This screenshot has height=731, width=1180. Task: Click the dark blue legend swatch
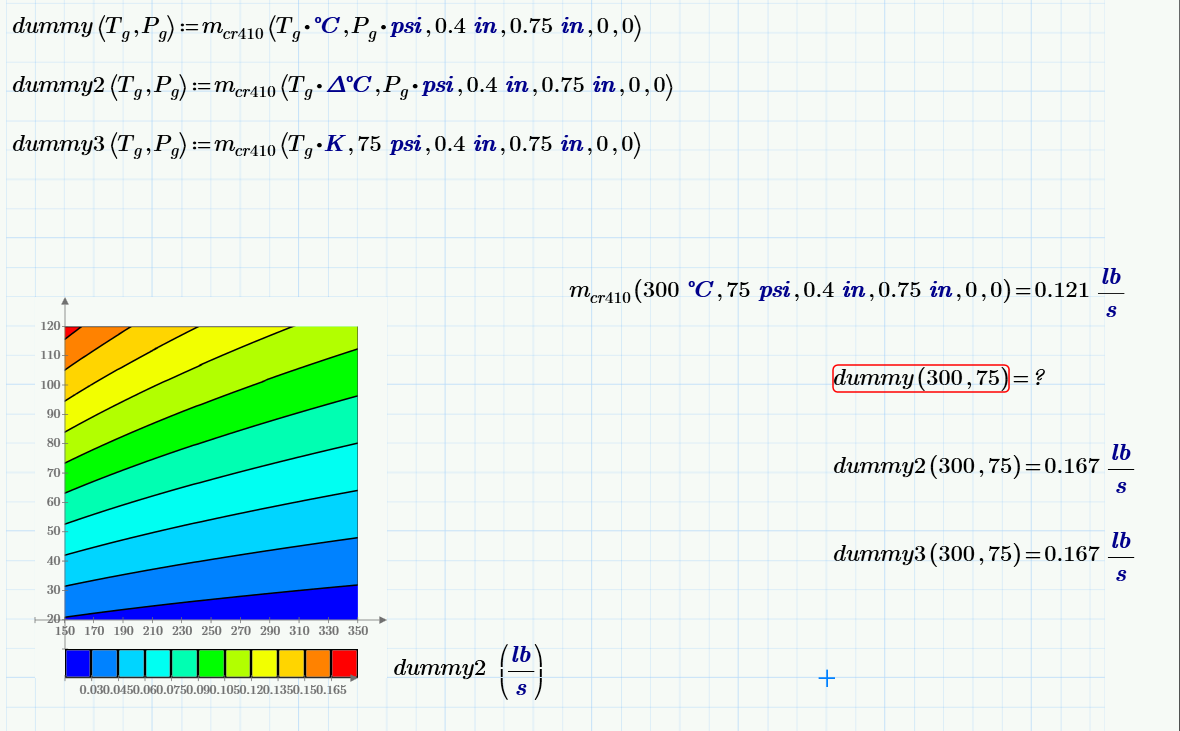tap(78, 663)
